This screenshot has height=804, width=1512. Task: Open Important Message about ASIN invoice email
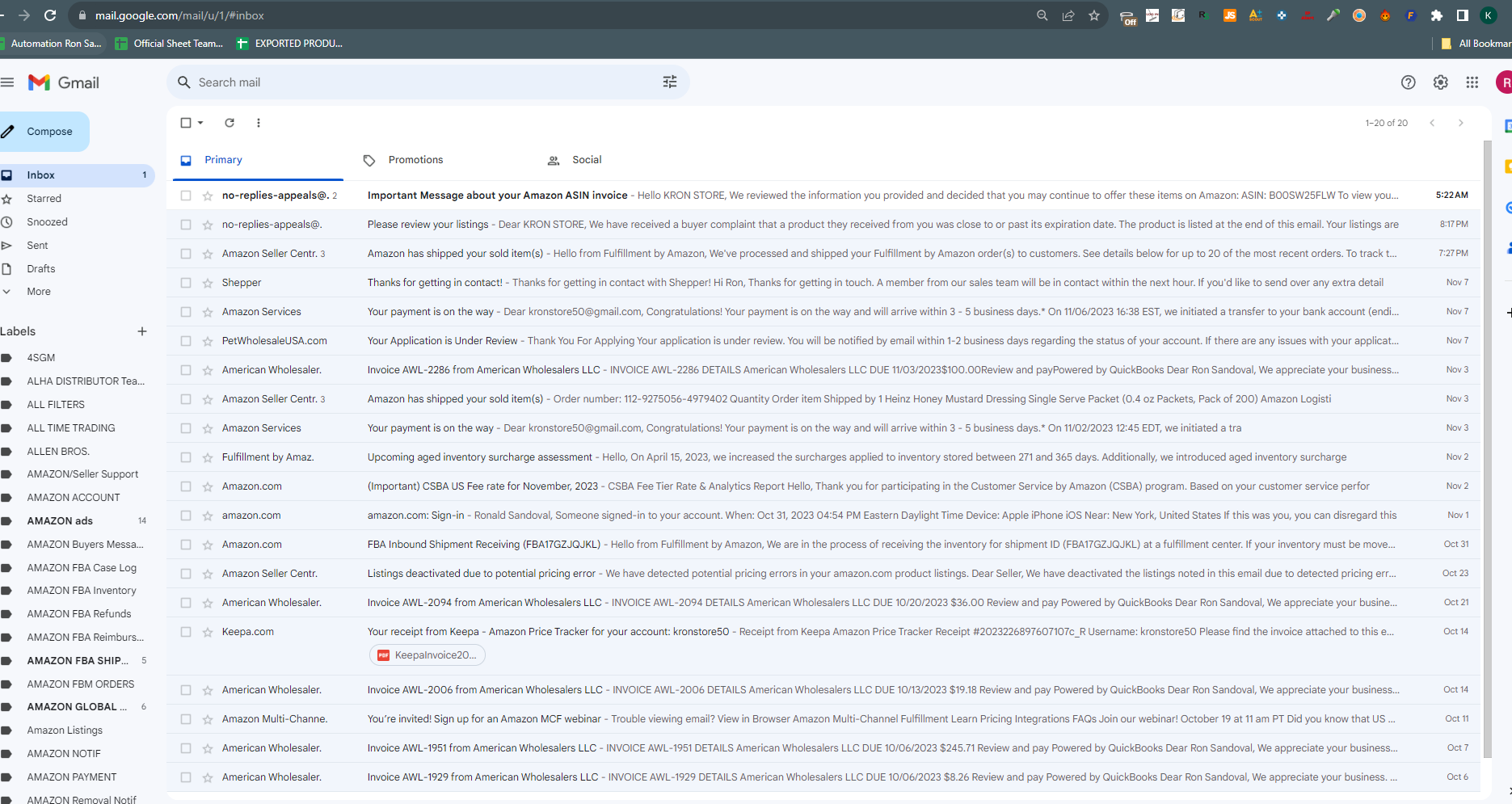[x=824, y=196]
